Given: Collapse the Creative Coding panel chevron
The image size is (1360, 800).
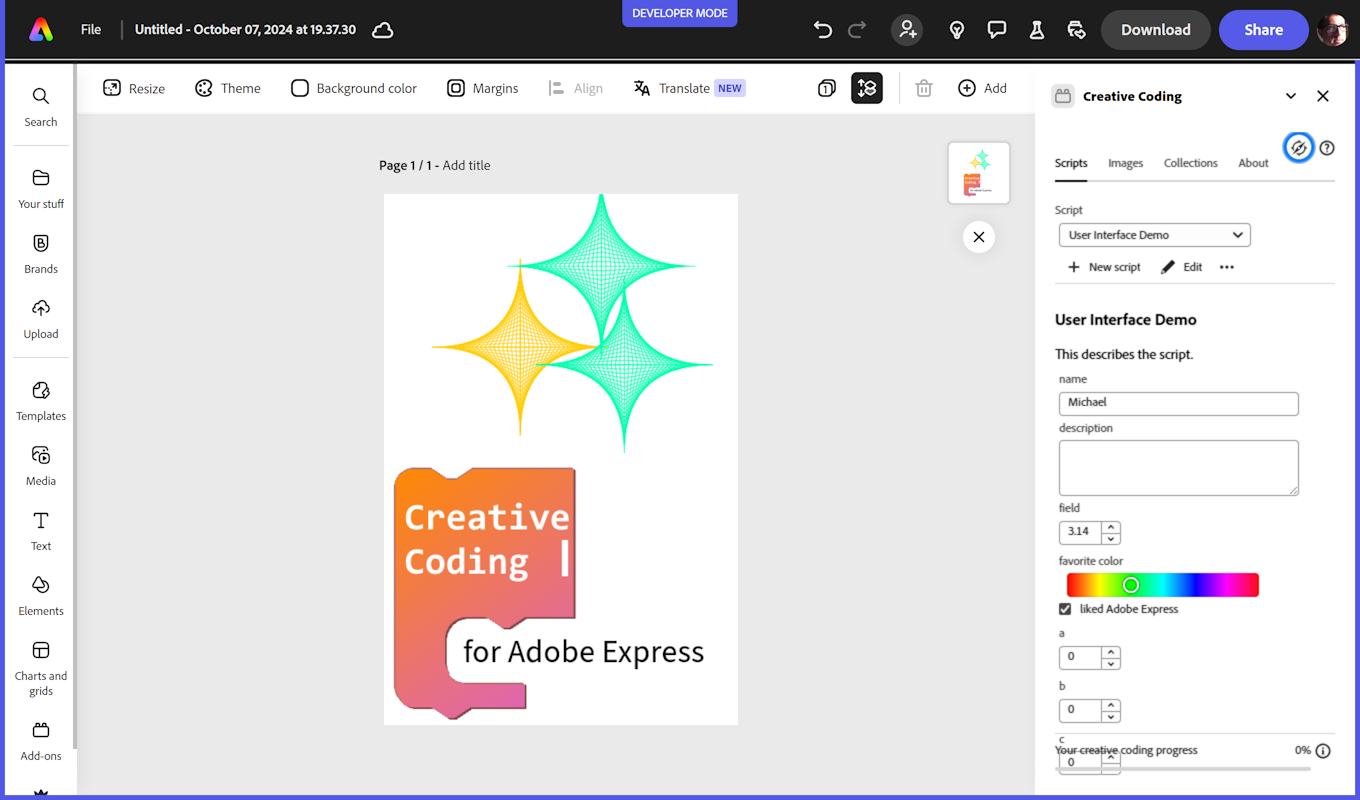Looking at the screenshot, I should click(x=1291, y=96).
